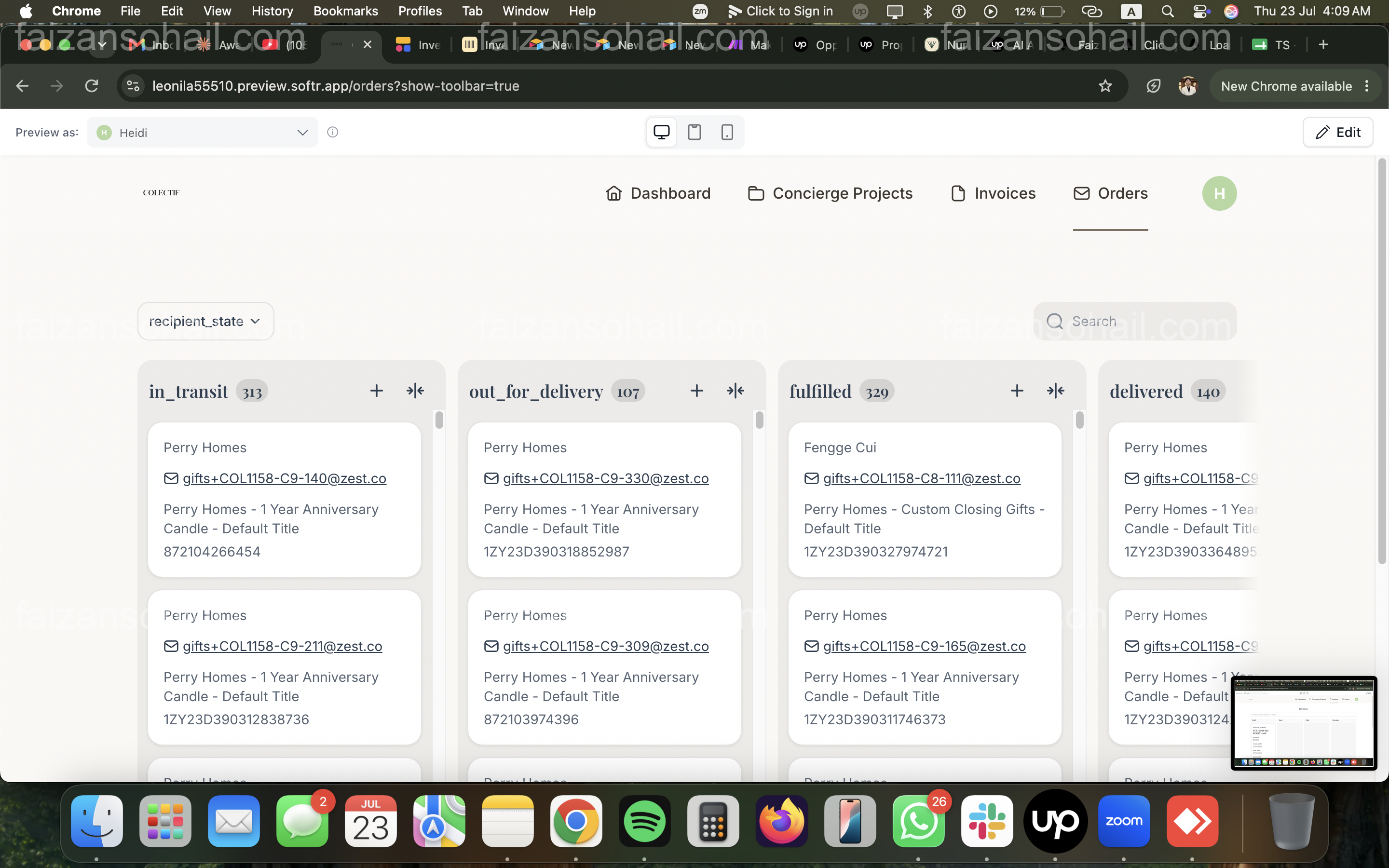The height and width of the screenshot is (868, 1389).
Task: Bookmark this page with star icon
Action: click(x=1105, y=86)
